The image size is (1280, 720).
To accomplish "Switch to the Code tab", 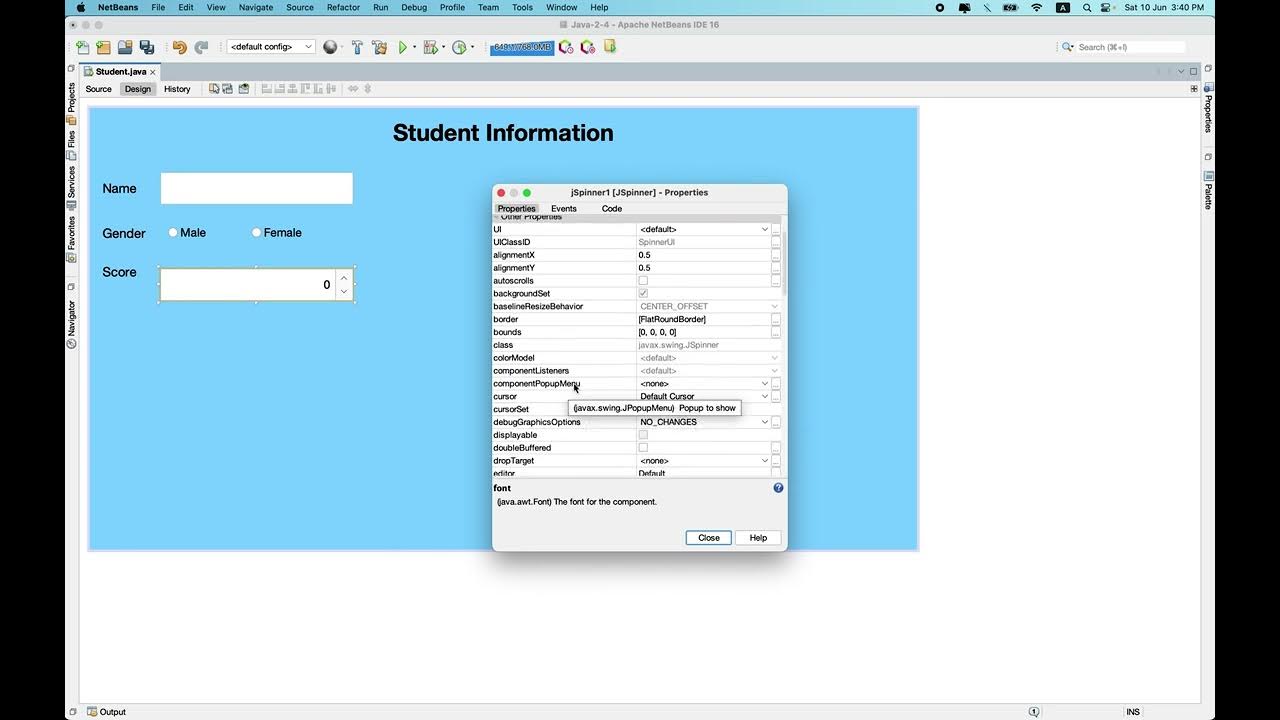I will (612, 209).
